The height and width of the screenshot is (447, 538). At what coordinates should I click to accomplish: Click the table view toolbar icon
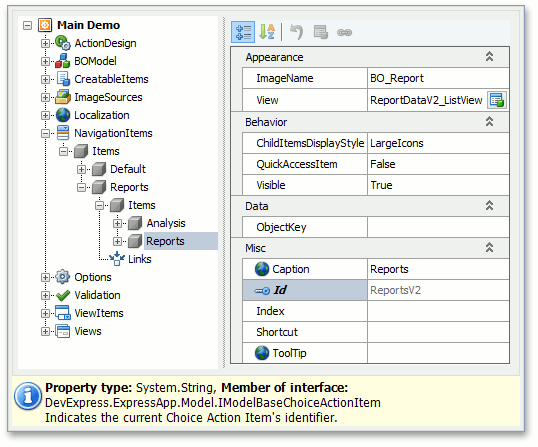(321, 32)
